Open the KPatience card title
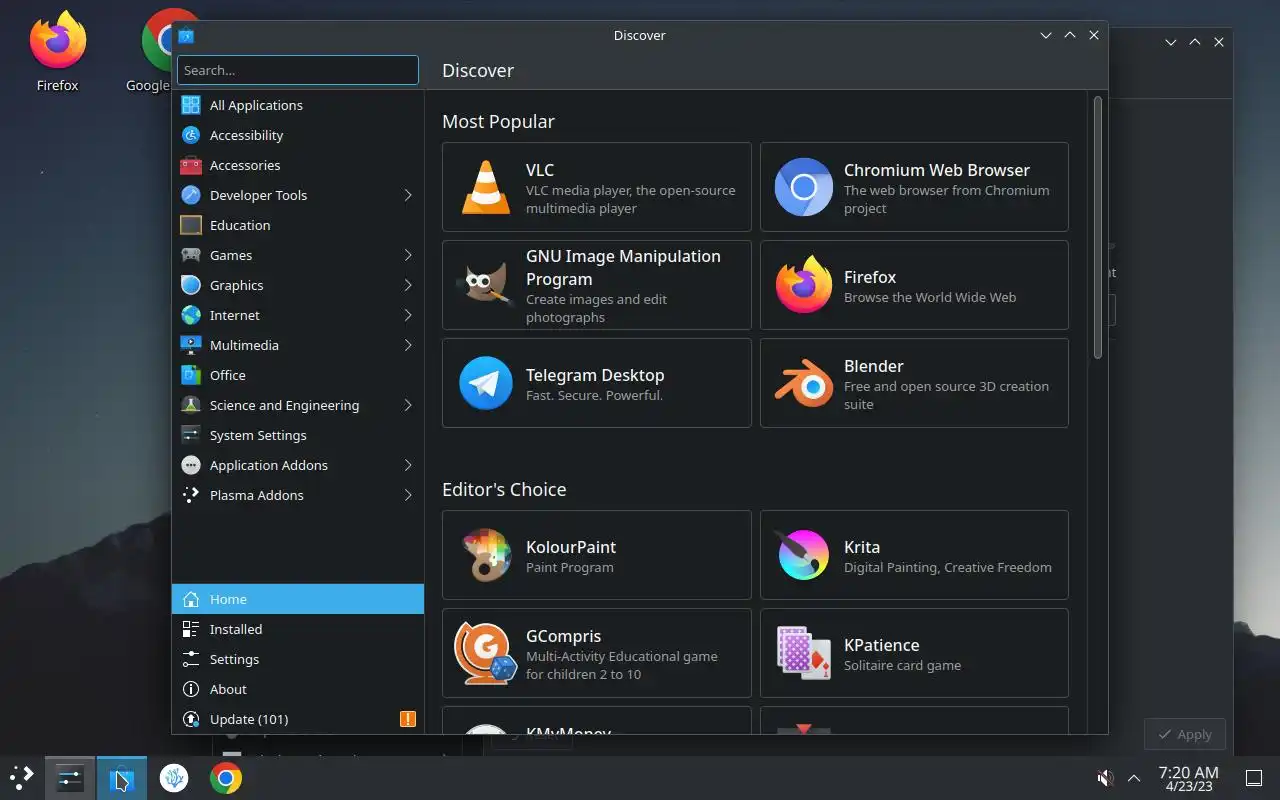 881,645
